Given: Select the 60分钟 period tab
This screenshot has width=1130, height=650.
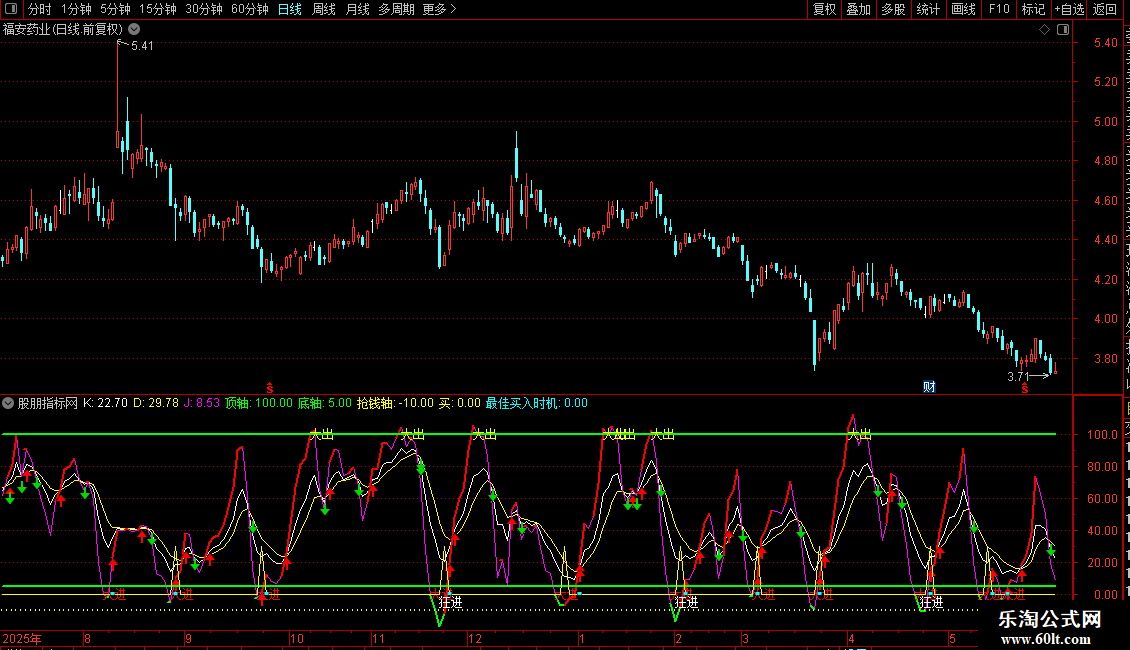Looking at the screenshot, I should [x=249, y=9].
